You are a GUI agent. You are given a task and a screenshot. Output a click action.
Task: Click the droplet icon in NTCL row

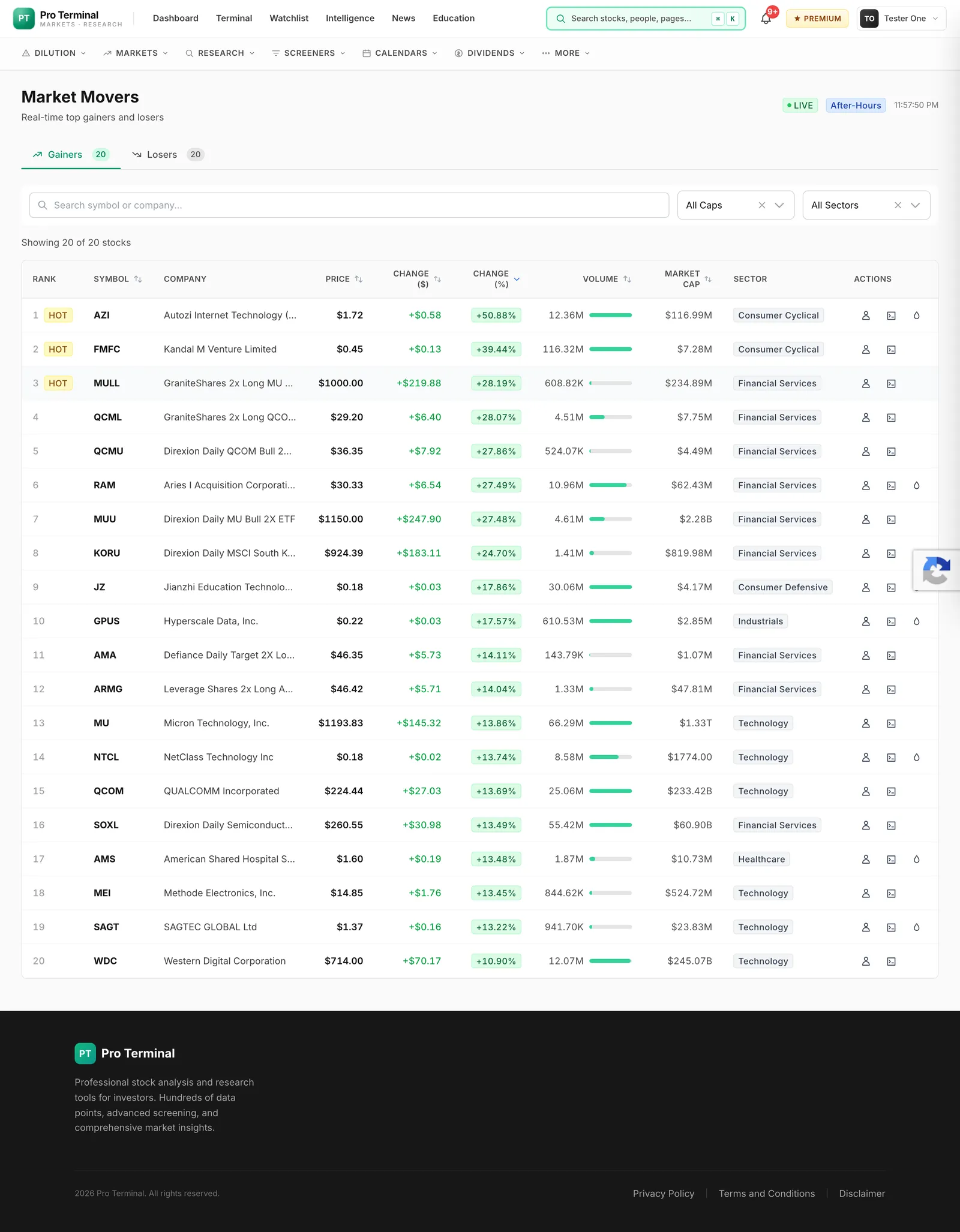917,758
